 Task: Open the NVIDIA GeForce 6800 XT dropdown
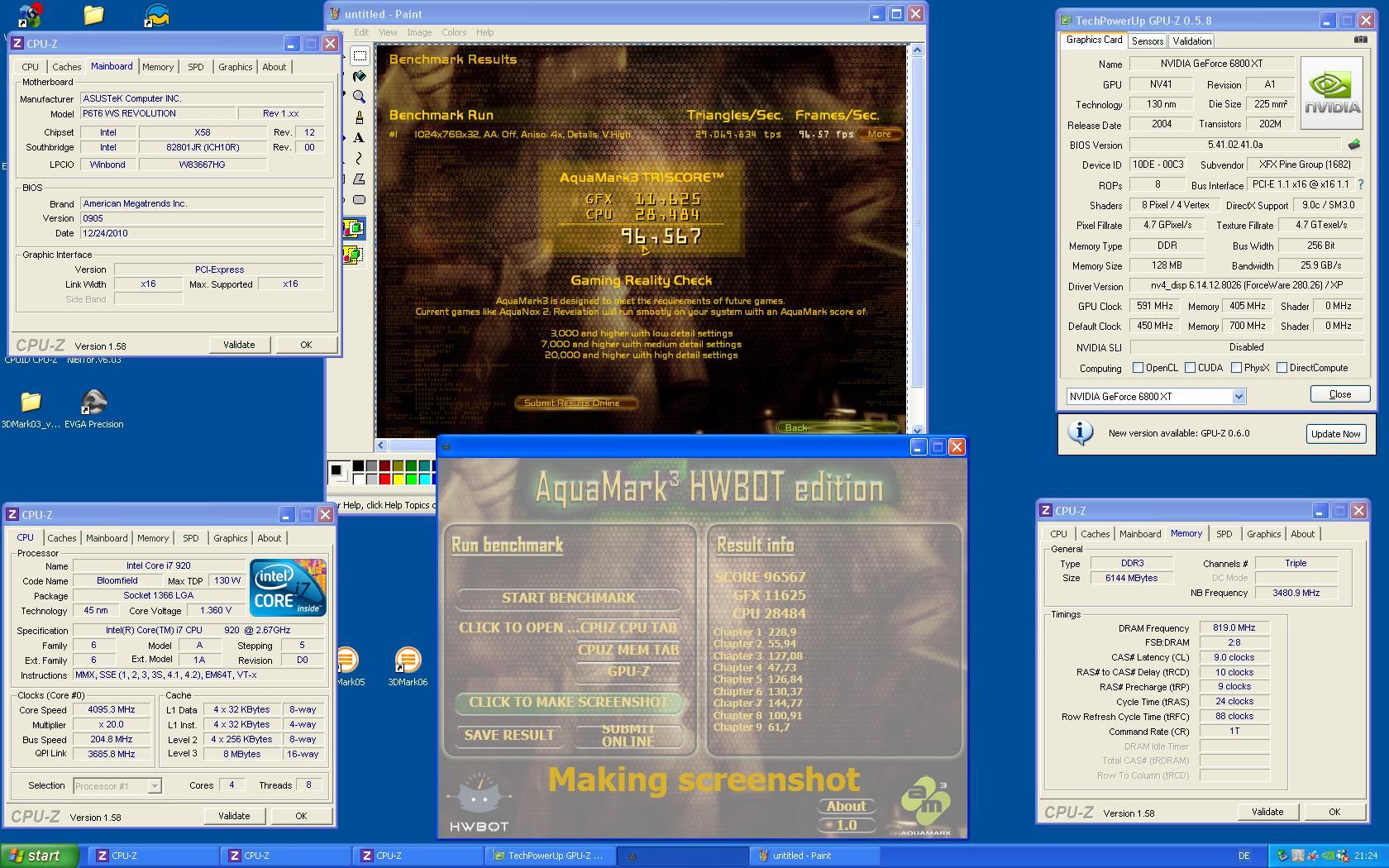[1239, 397]
